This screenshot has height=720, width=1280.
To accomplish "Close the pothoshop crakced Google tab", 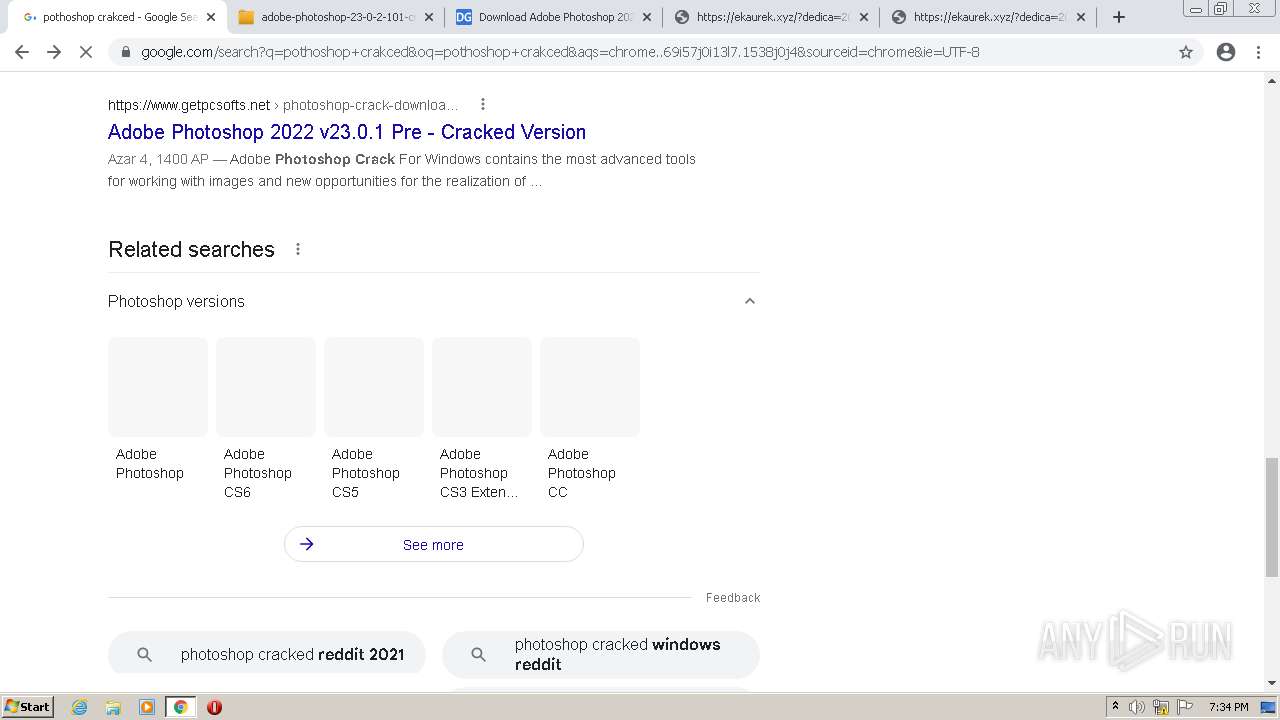I will [x=211, y=17].
